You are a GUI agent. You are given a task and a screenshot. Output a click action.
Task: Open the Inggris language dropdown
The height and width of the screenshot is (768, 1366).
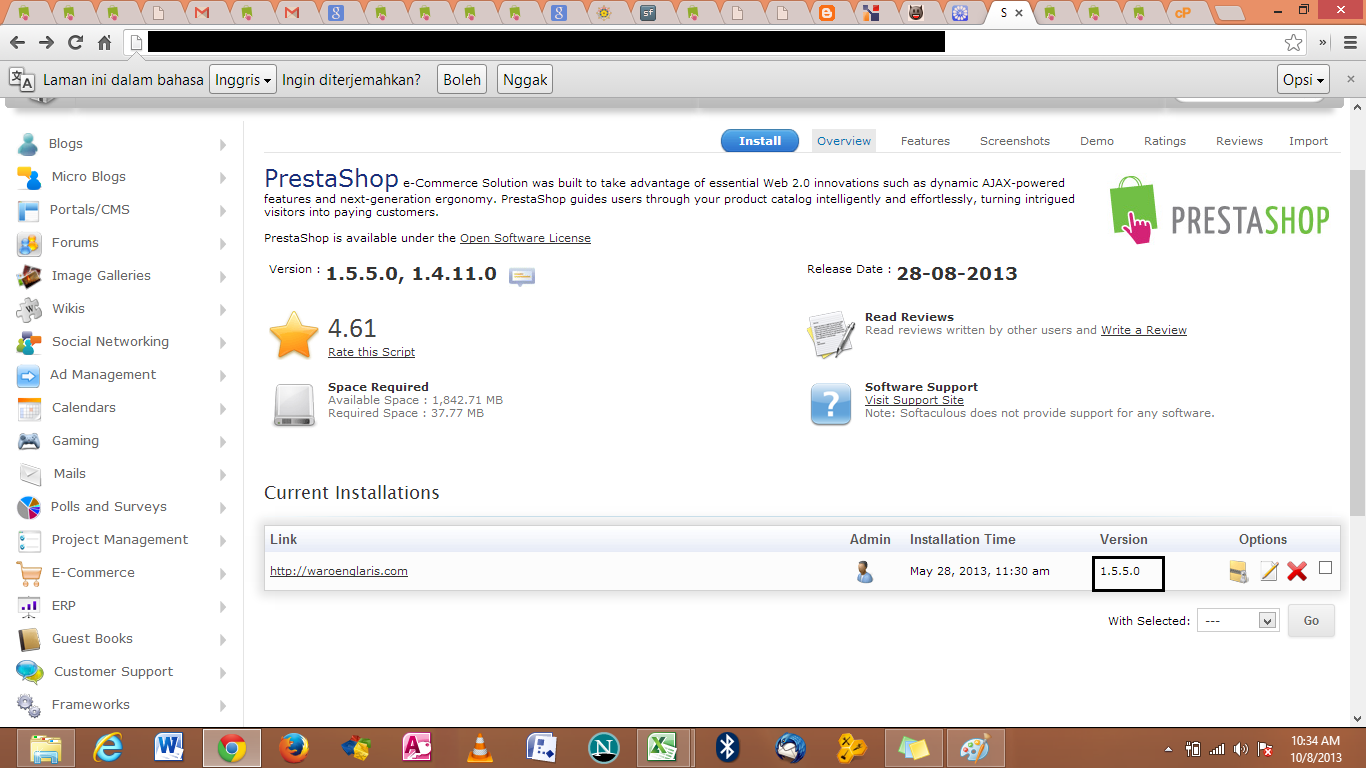[x=243, y=80]
